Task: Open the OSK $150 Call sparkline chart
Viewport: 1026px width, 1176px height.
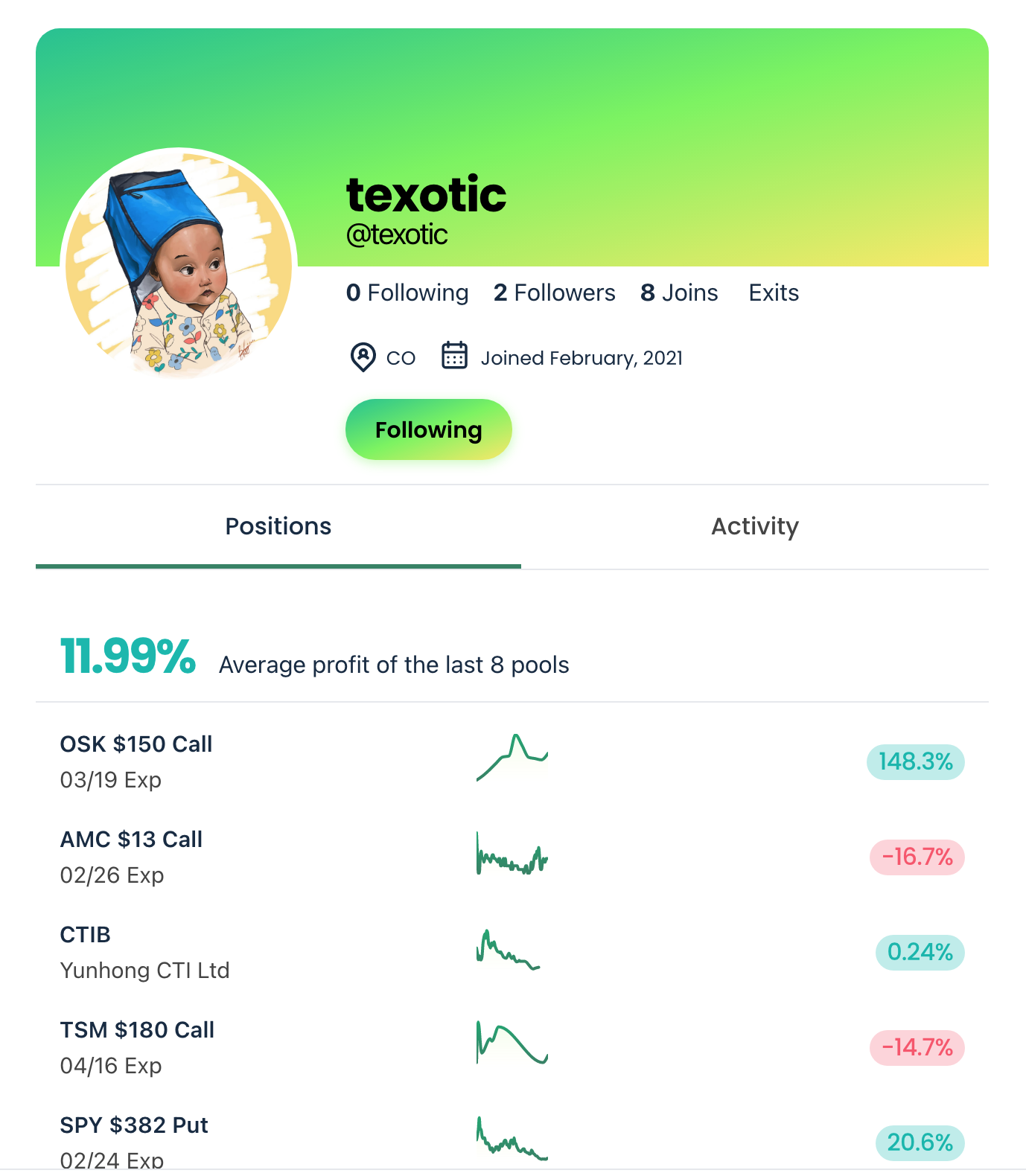Action: click(512, 758)
